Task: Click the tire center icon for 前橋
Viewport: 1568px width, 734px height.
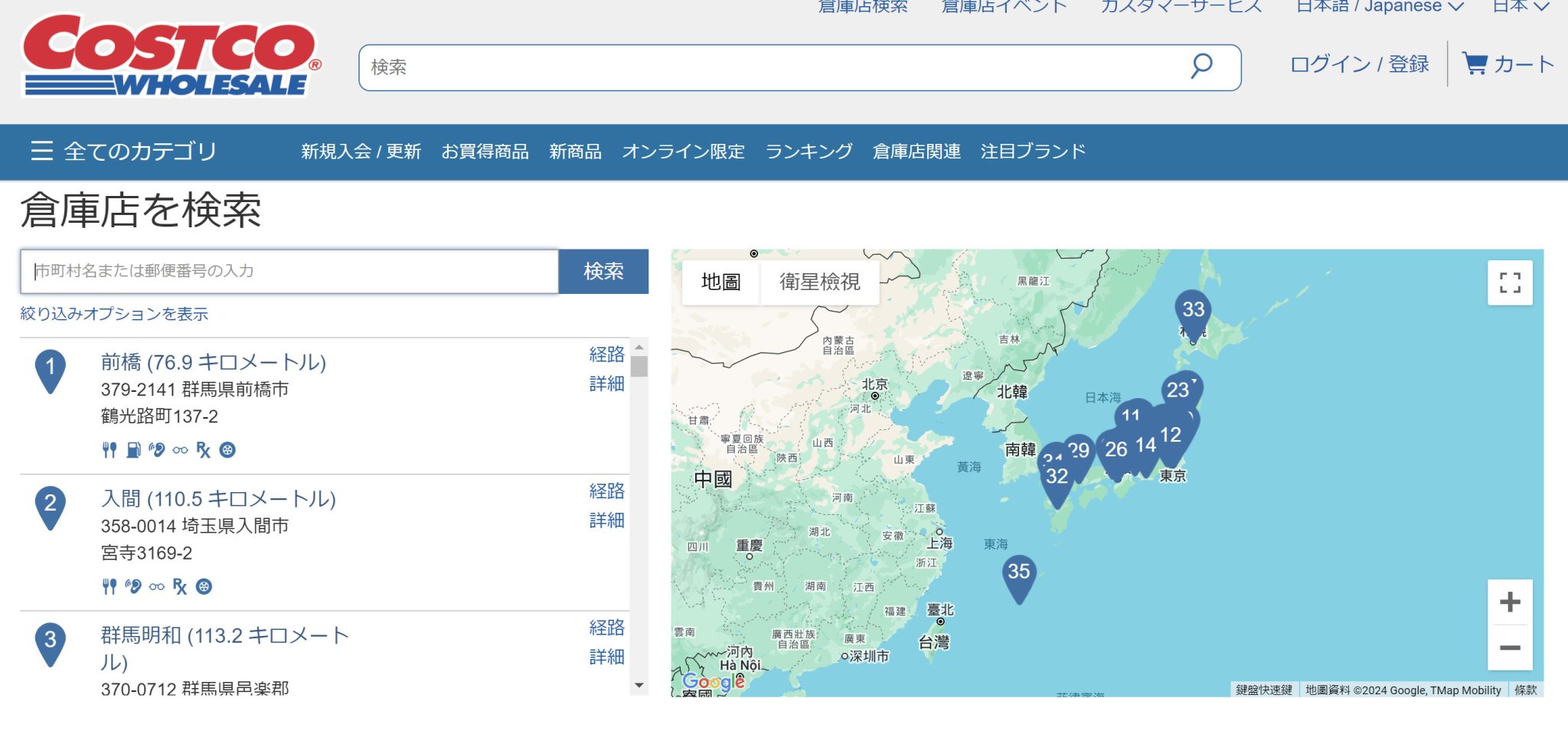Action: point(227,450)
